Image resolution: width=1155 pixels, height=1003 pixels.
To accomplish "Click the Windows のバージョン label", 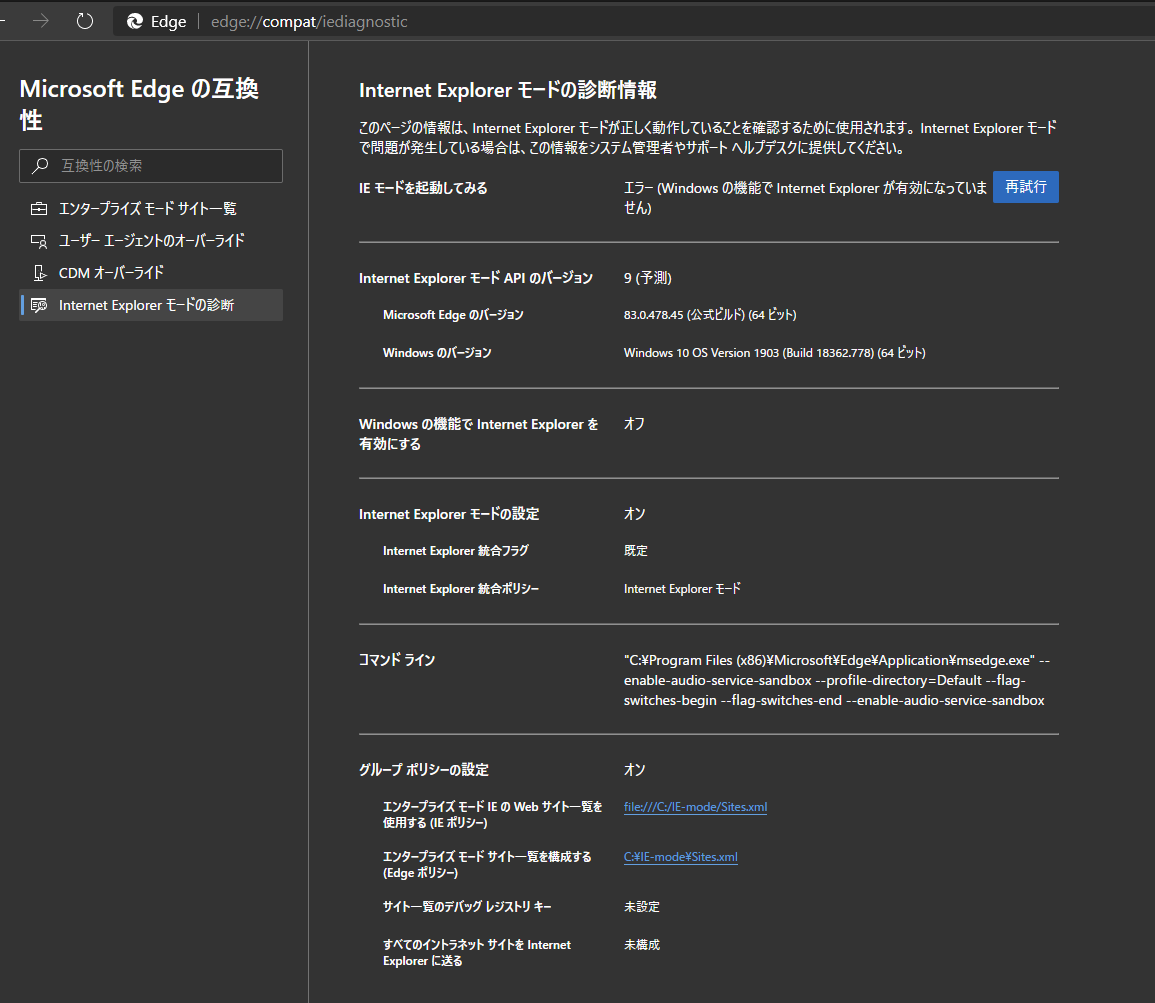I will [x=437, y=353].
